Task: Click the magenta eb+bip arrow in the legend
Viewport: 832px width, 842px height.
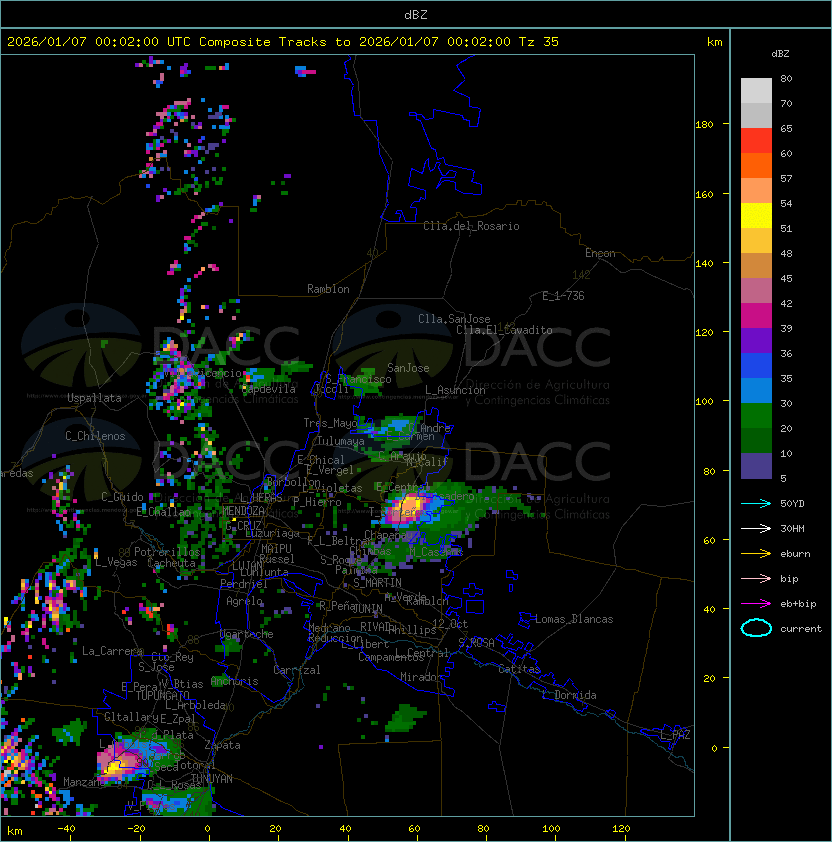Action: point(756,604)
